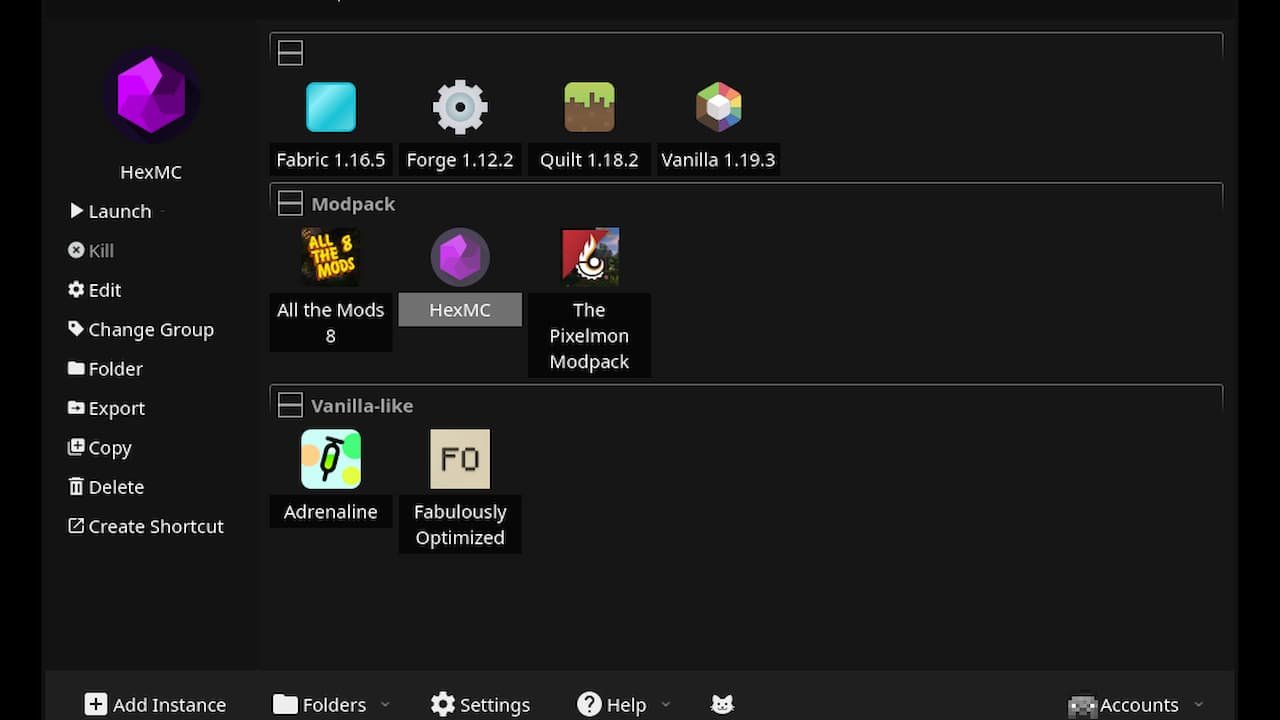Collapse the Modpack group
This screenshot has height=720, width=1280.
(x=290, y=202)
